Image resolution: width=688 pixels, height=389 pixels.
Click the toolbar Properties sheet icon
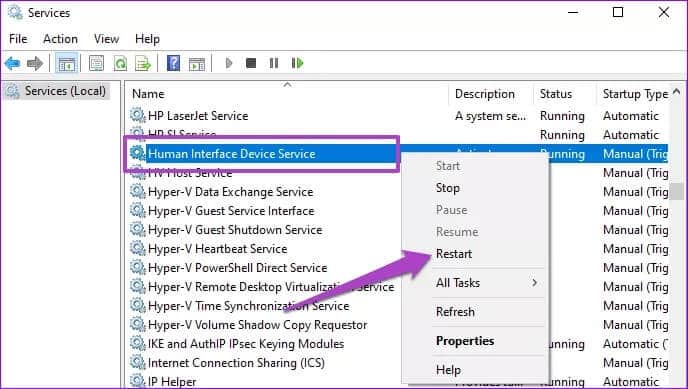click(97, 64)
